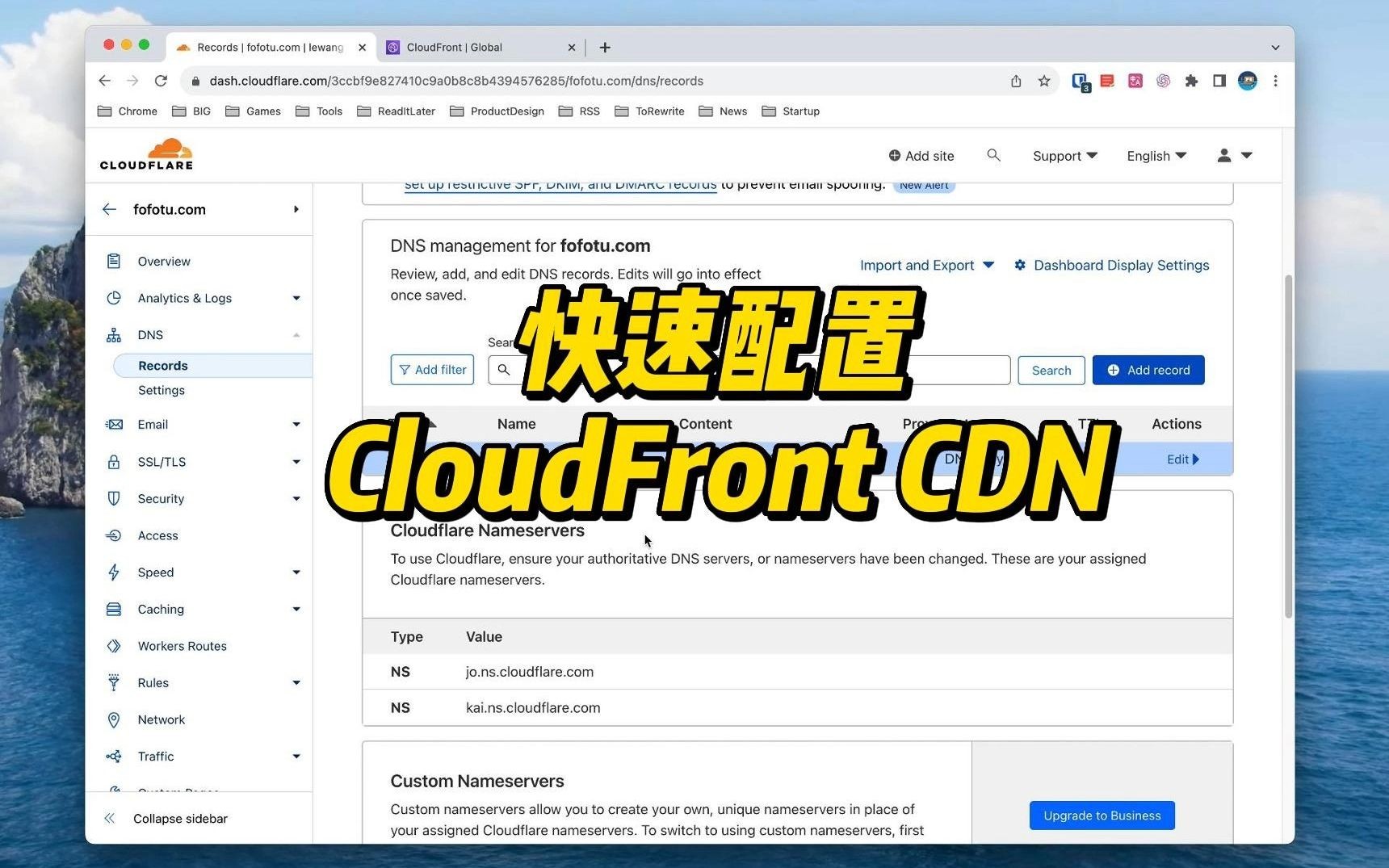Click the Caching drive icon

pyautogui.click(x=114, y=610)
